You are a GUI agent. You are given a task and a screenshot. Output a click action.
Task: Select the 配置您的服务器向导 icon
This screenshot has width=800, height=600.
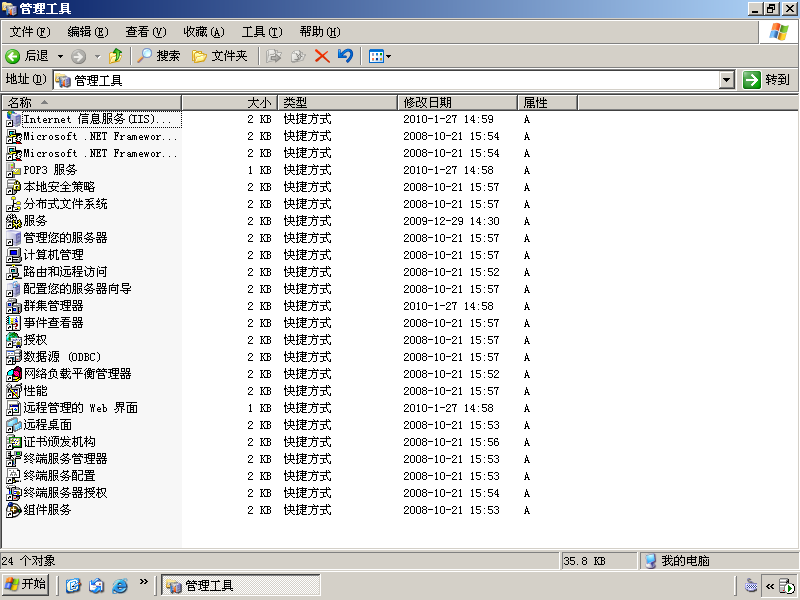(x=13, y=289)
